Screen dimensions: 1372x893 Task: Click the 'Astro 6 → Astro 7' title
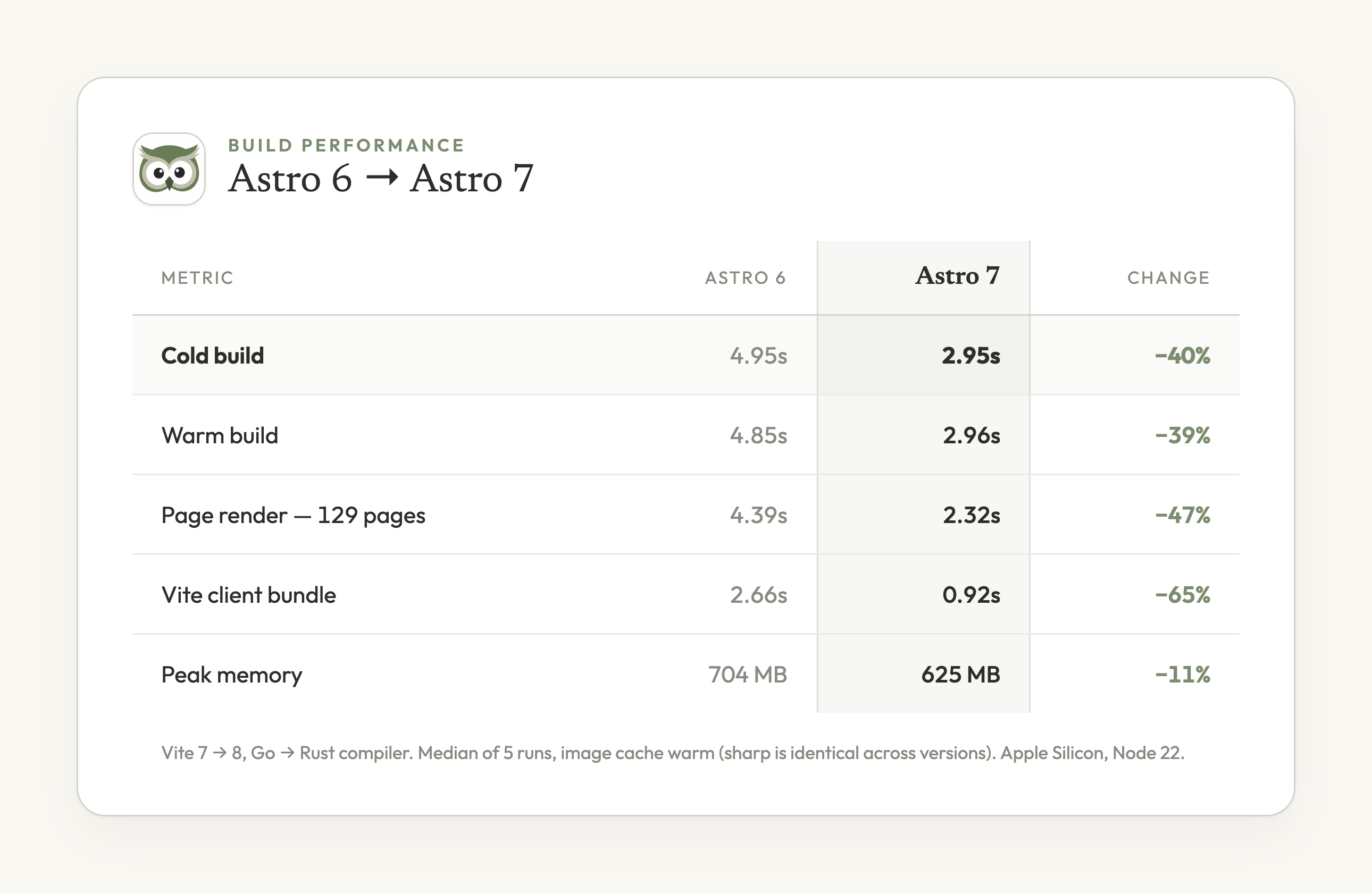(381, 178)
